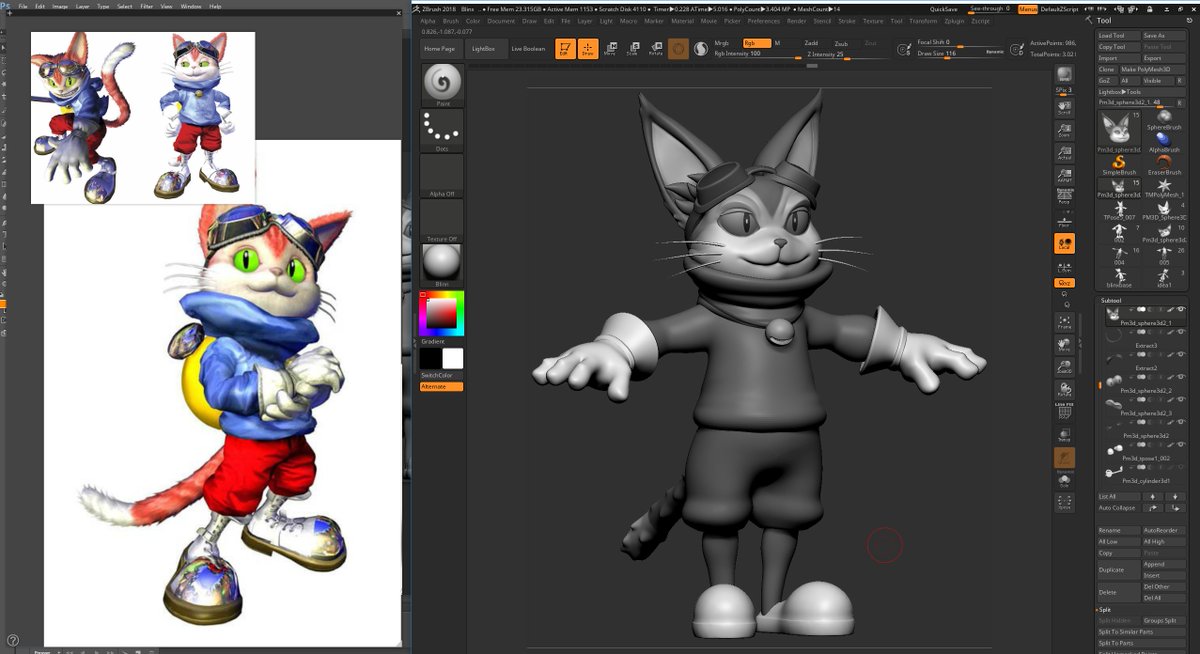Viewport: 1200px width, 654px height.
Task: Click the Solo button
Action: 1065,480
